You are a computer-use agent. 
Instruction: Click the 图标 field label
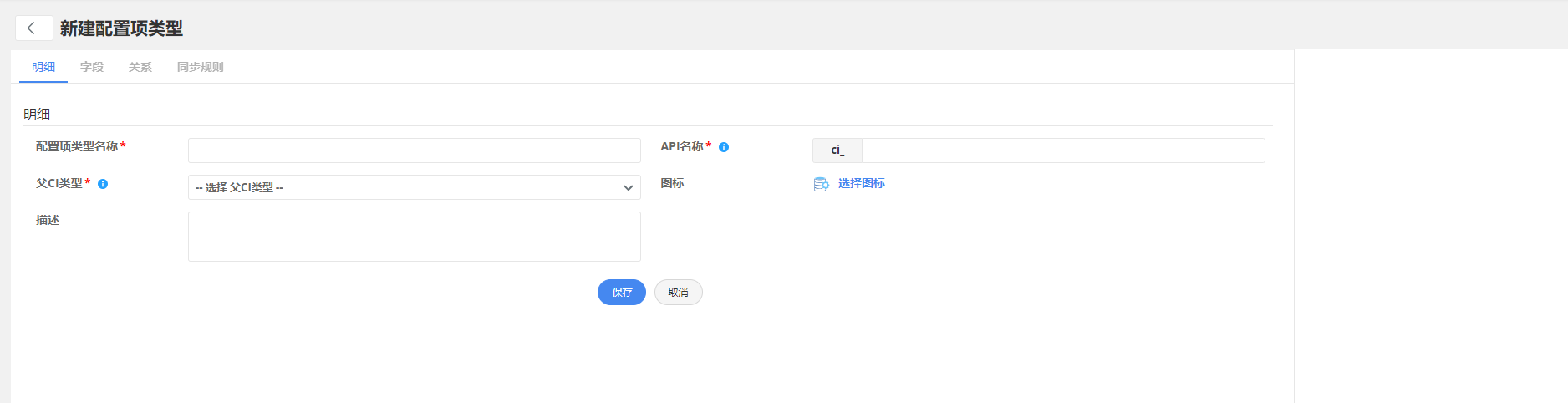673,183
